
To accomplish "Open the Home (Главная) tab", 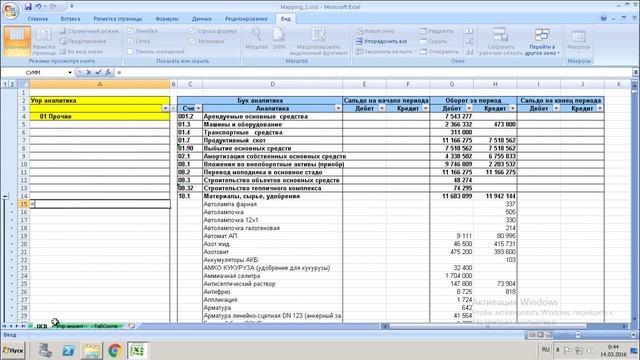I will coord(38,19).
